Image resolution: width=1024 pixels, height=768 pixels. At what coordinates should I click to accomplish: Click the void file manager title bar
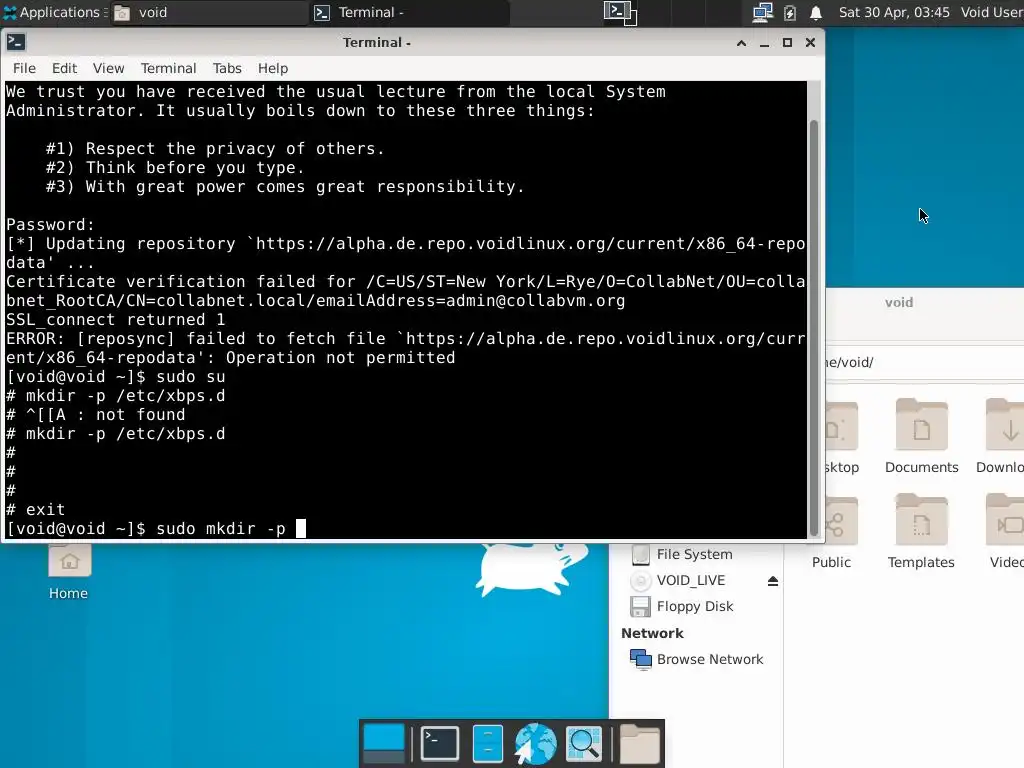click(925, 302)
